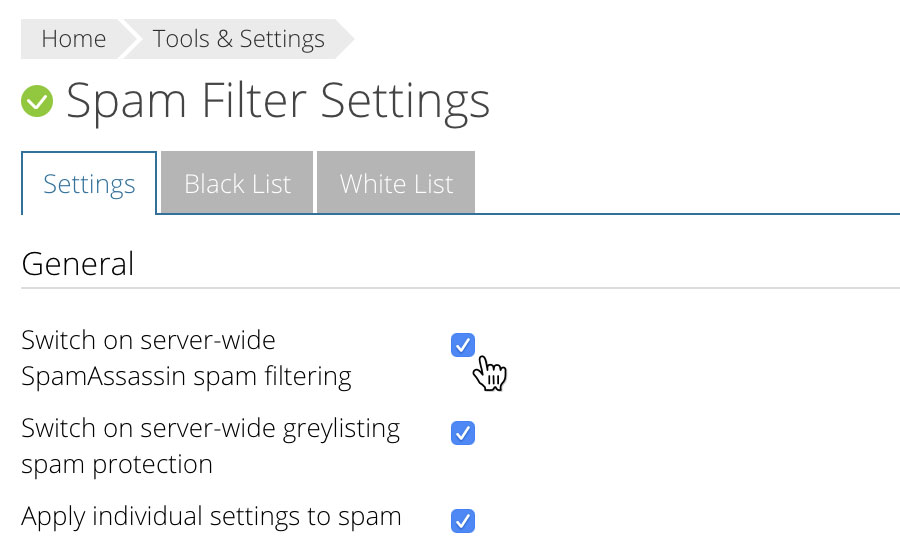Screen dimensions: 900x540
Task: Click the greylisting spam protection label text
Action: pos(210,446)
